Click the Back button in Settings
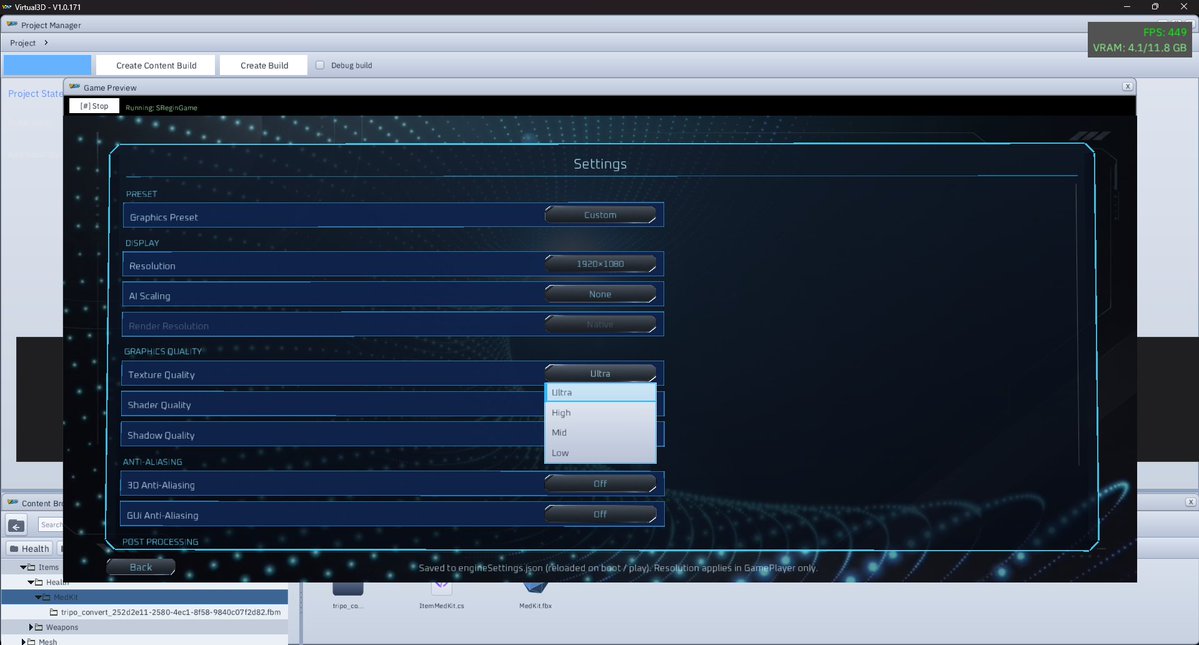The width and height of the screenshot is (1199, 645). [141, 567]
